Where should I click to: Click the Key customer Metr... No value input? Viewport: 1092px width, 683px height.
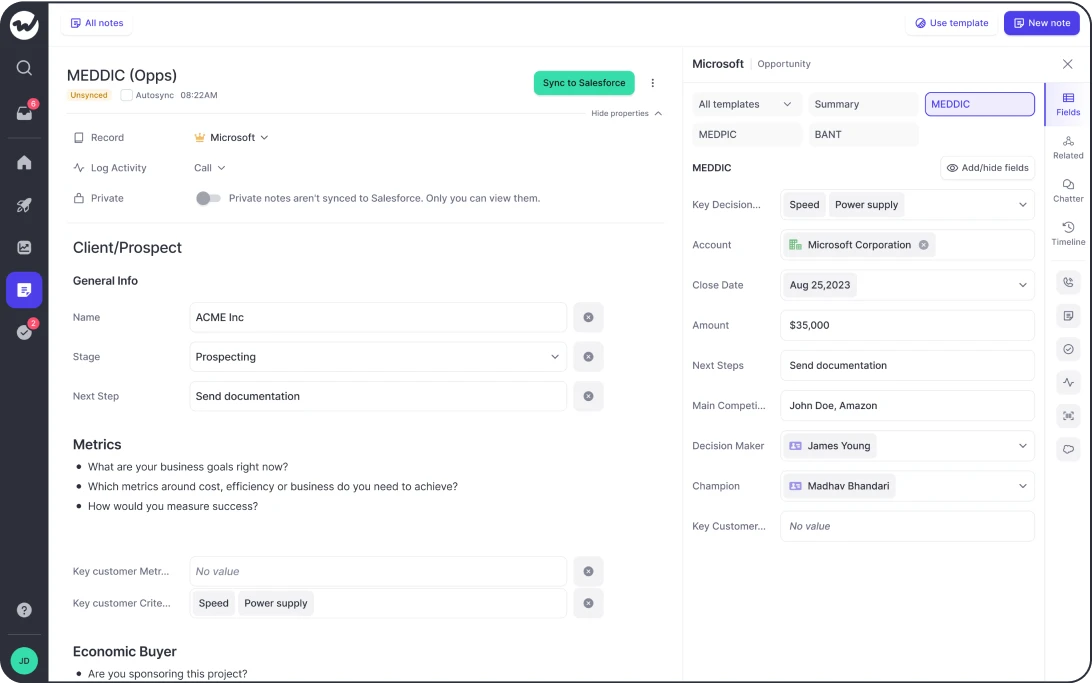pyautogui.click(x=378, y=571)
